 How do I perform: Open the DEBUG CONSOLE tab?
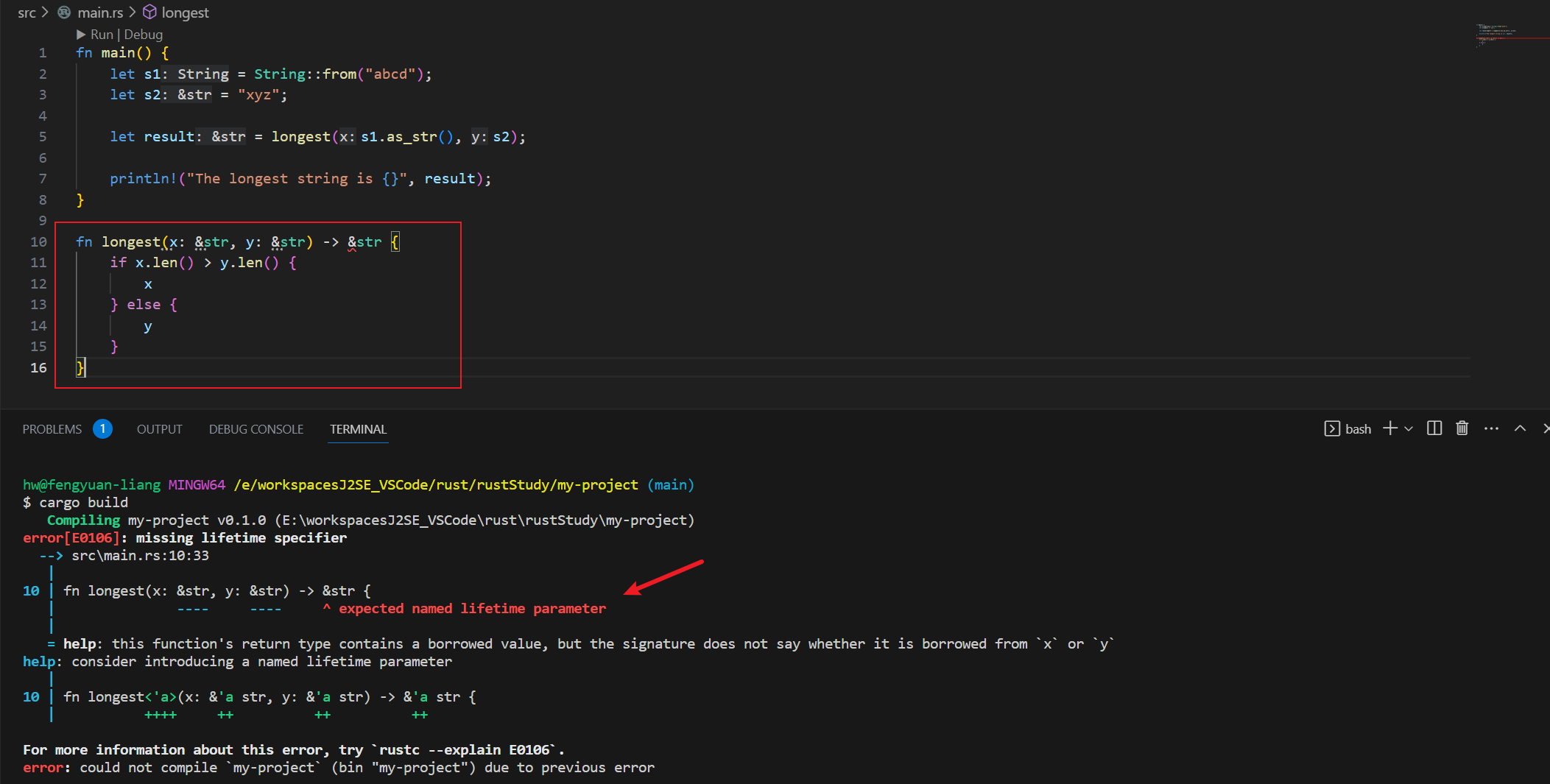(256, 429)
